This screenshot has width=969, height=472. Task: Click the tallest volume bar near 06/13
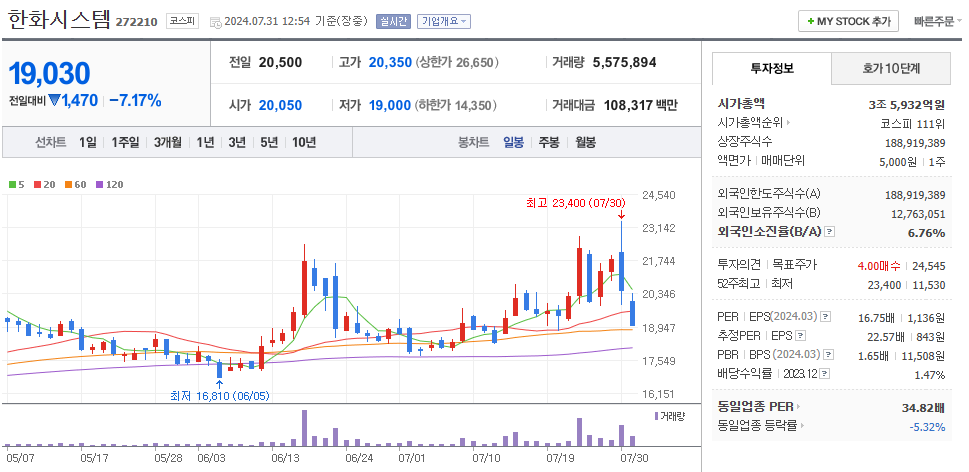click(x=304, y=428)
